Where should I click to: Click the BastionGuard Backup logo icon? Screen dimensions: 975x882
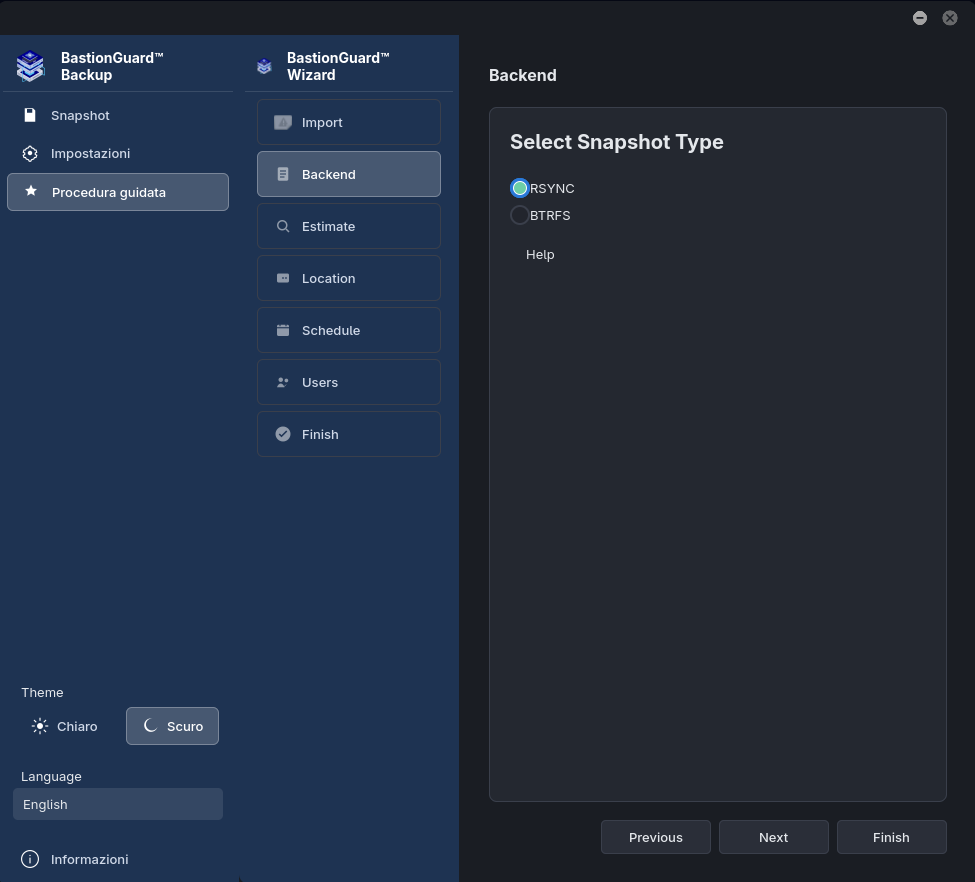click(x=30, y=66)
